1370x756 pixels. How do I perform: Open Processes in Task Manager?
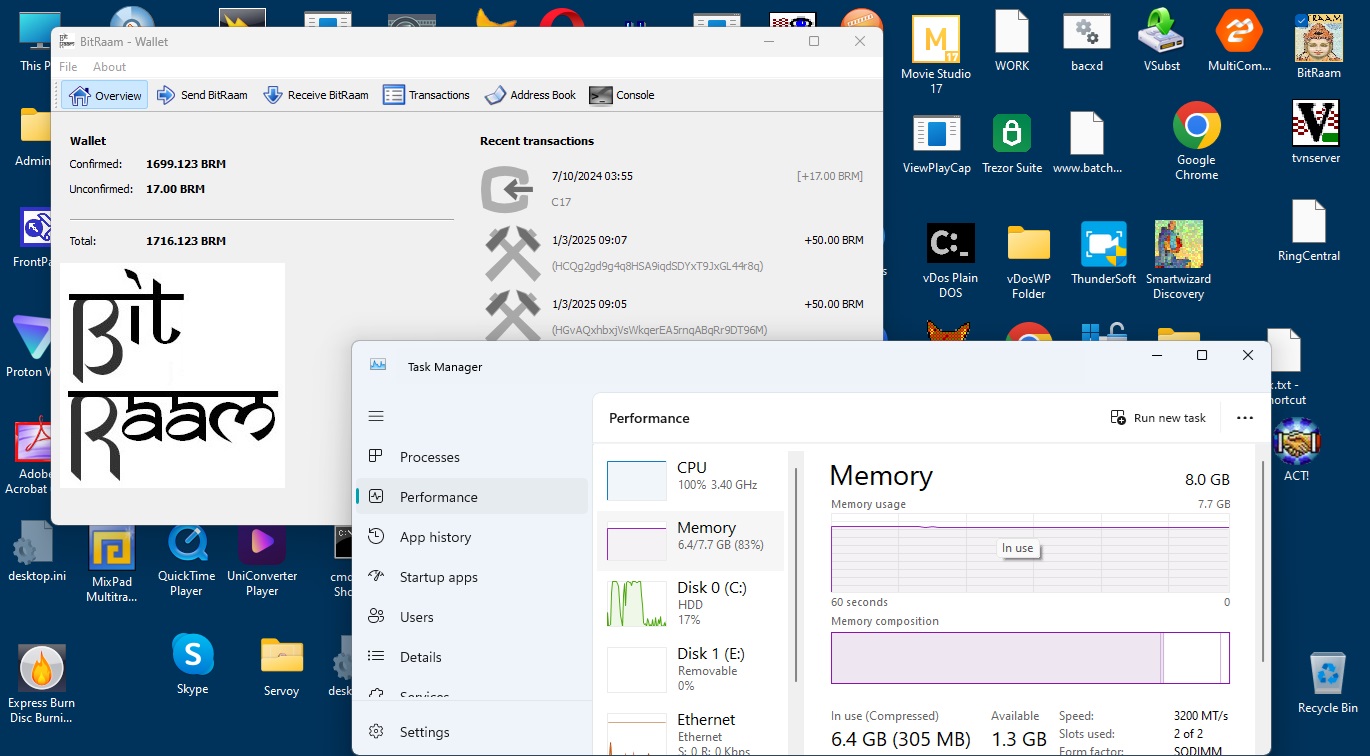pyautogui.click(x=472, y=457)
